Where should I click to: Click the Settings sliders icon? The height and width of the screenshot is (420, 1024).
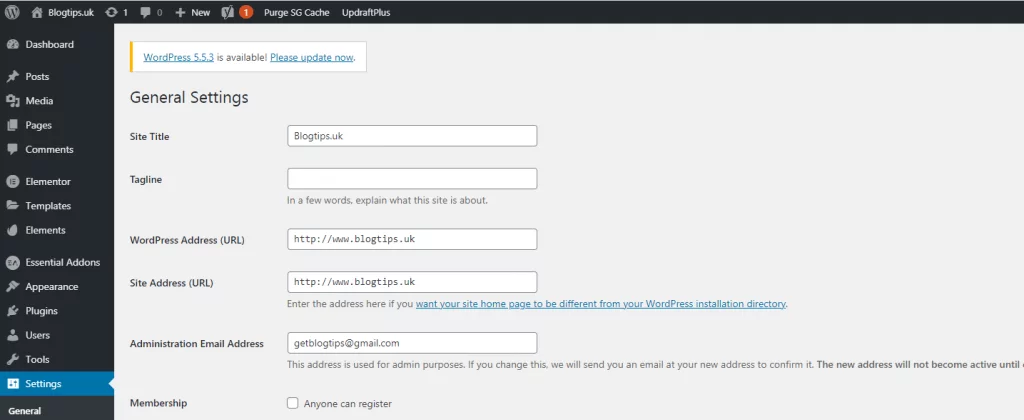12,383
